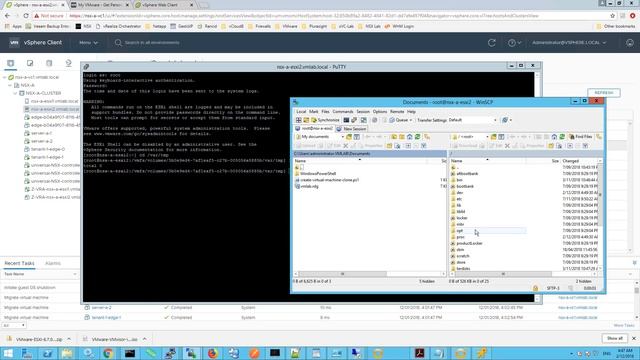Open the Hosts and Clusters inventory view
Viewport: 640px width, 360px height.
11,63
